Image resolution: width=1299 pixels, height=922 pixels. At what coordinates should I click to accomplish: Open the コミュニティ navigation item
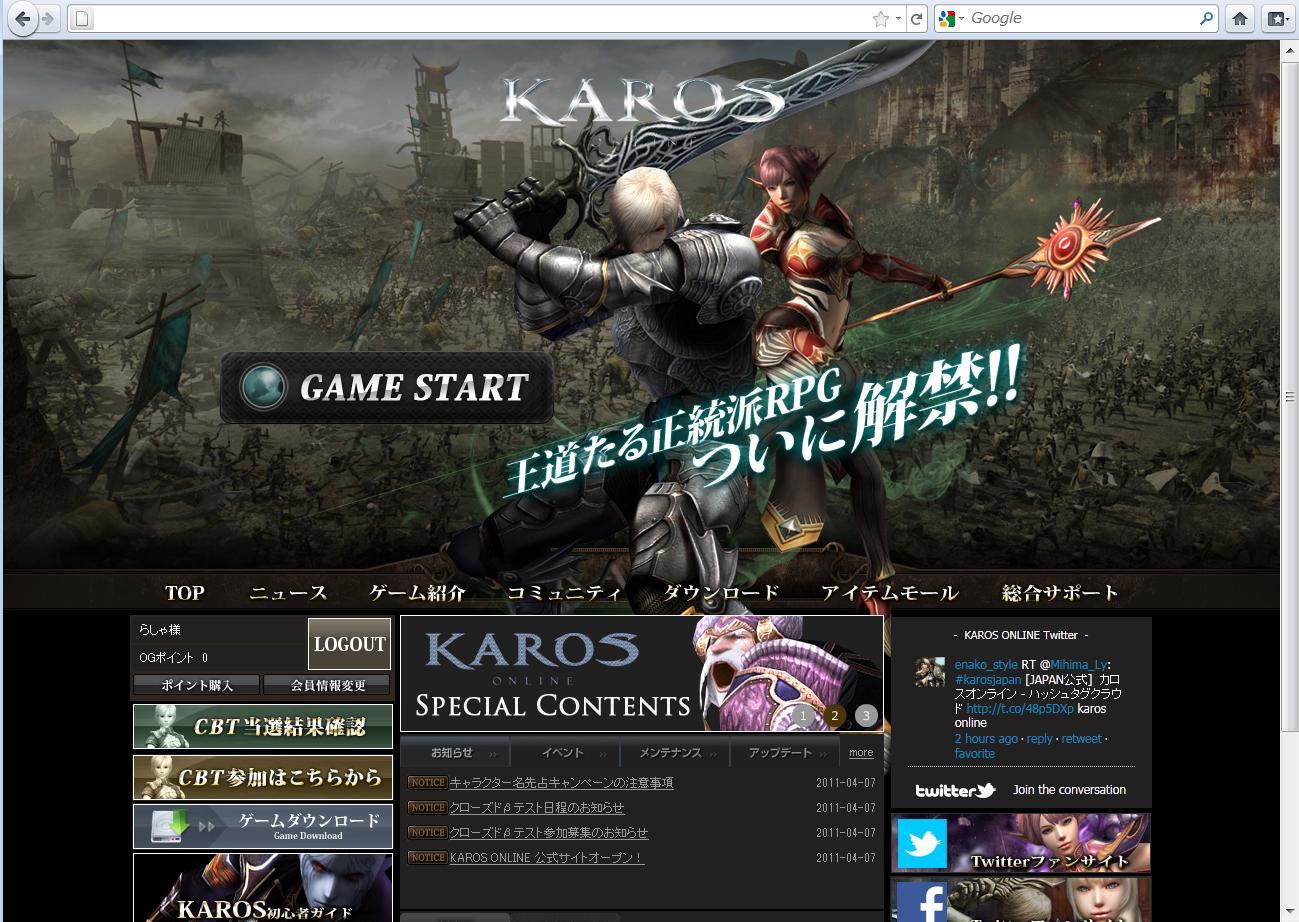(x=564, y=592)
